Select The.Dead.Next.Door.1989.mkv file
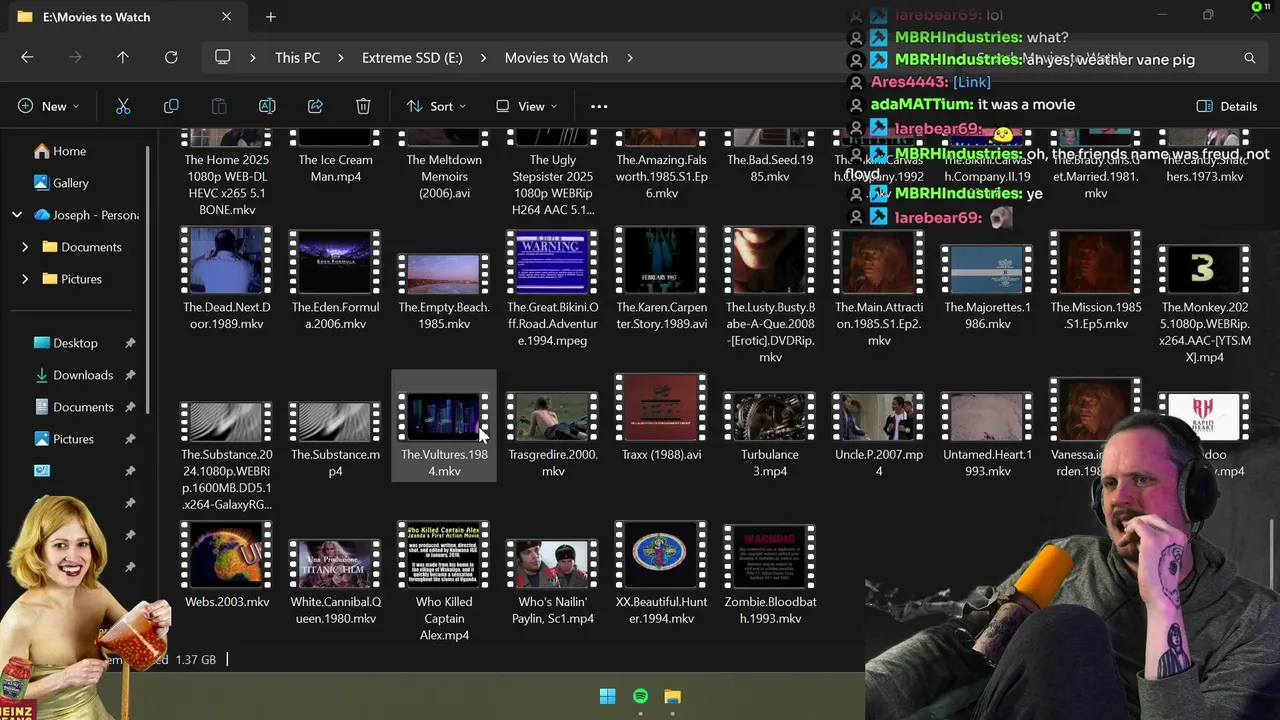The image size is (1280, 720). point(227,280)
